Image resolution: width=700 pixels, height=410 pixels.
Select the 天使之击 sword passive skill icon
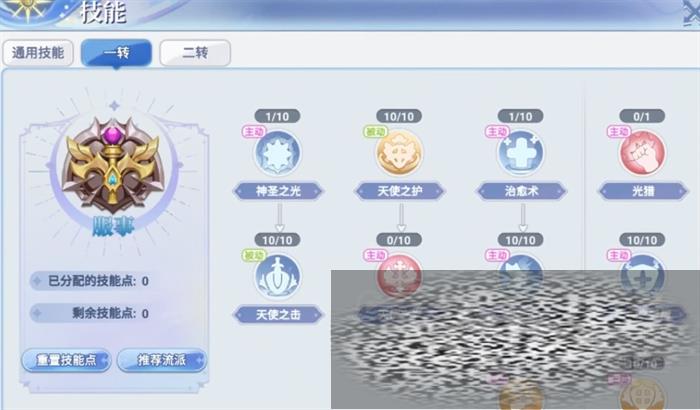(x=278, y=276)
